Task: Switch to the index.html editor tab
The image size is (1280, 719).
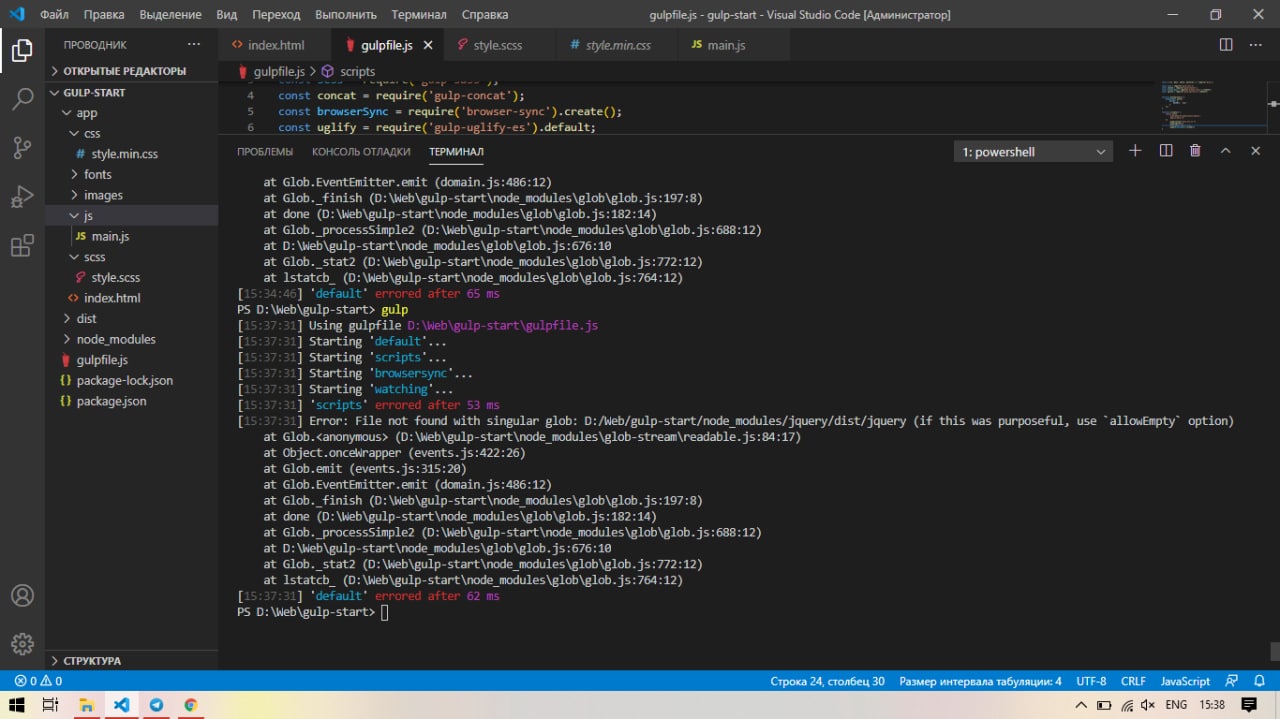Action: coord(276,46)
